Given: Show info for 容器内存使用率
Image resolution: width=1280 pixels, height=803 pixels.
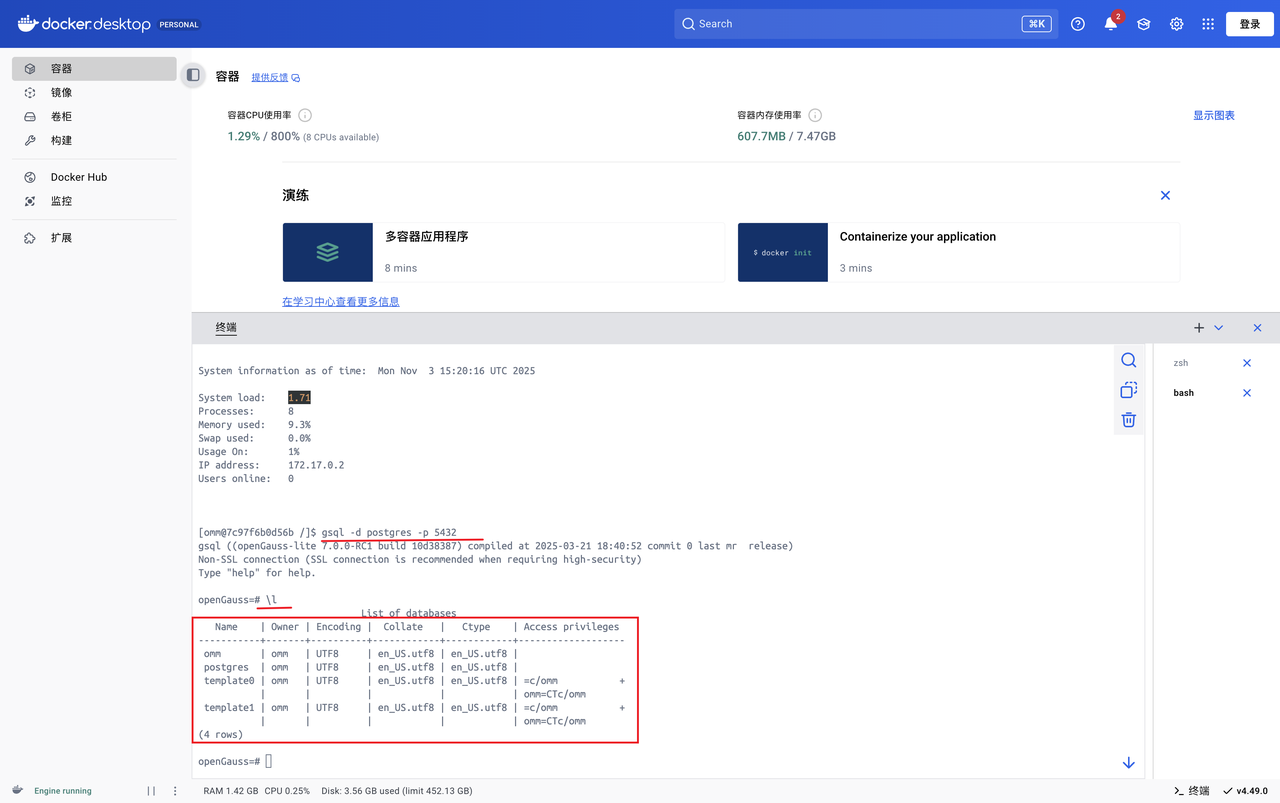Looking at the screenshot, I should [815, 116].
